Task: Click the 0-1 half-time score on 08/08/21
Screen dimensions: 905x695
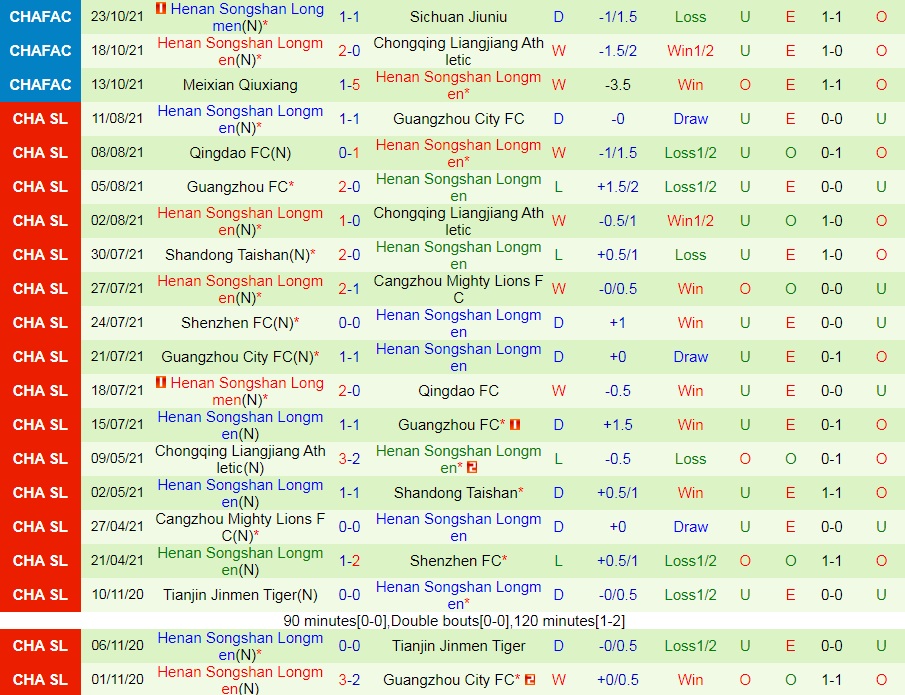Action: (832, 153)
